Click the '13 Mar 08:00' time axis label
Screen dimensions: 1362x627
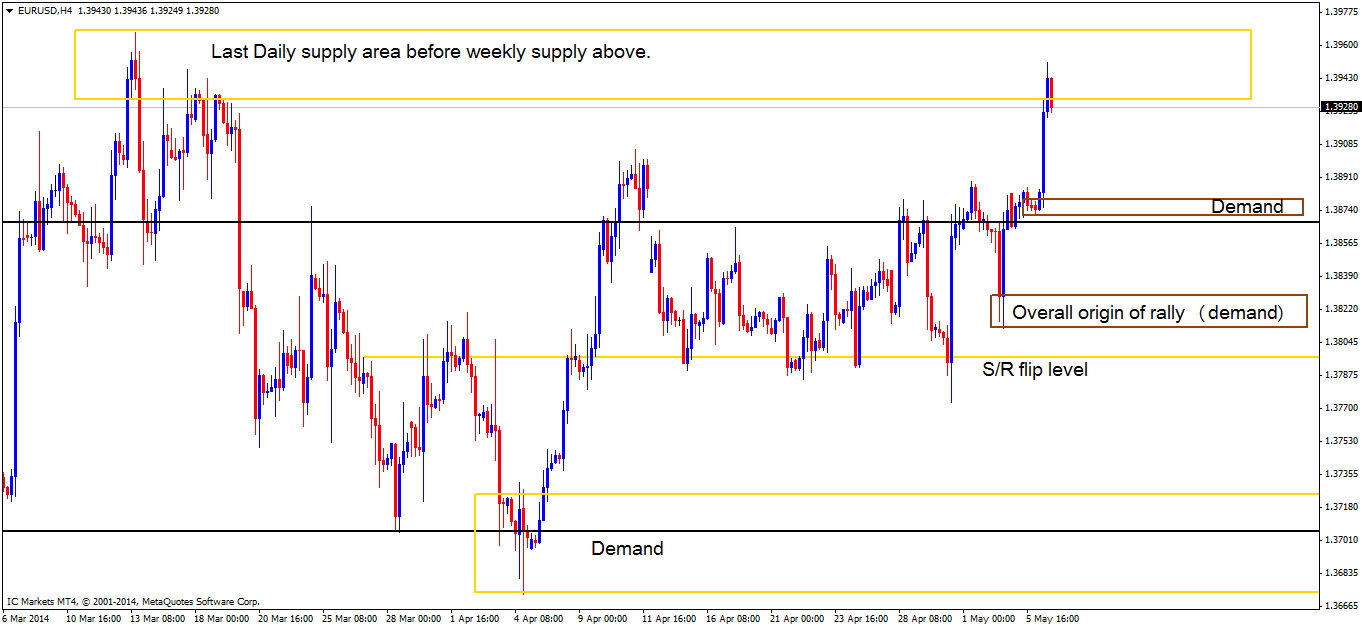pos(157,618)
